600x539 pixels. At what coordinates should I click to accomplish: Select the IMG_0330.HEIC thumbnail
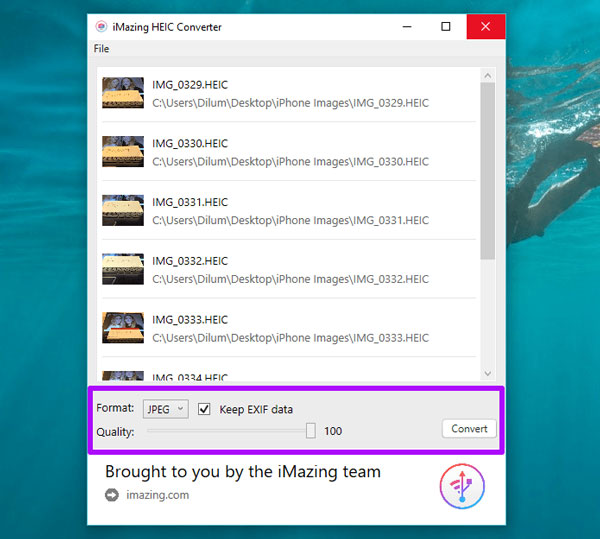[x=123, y=151]
